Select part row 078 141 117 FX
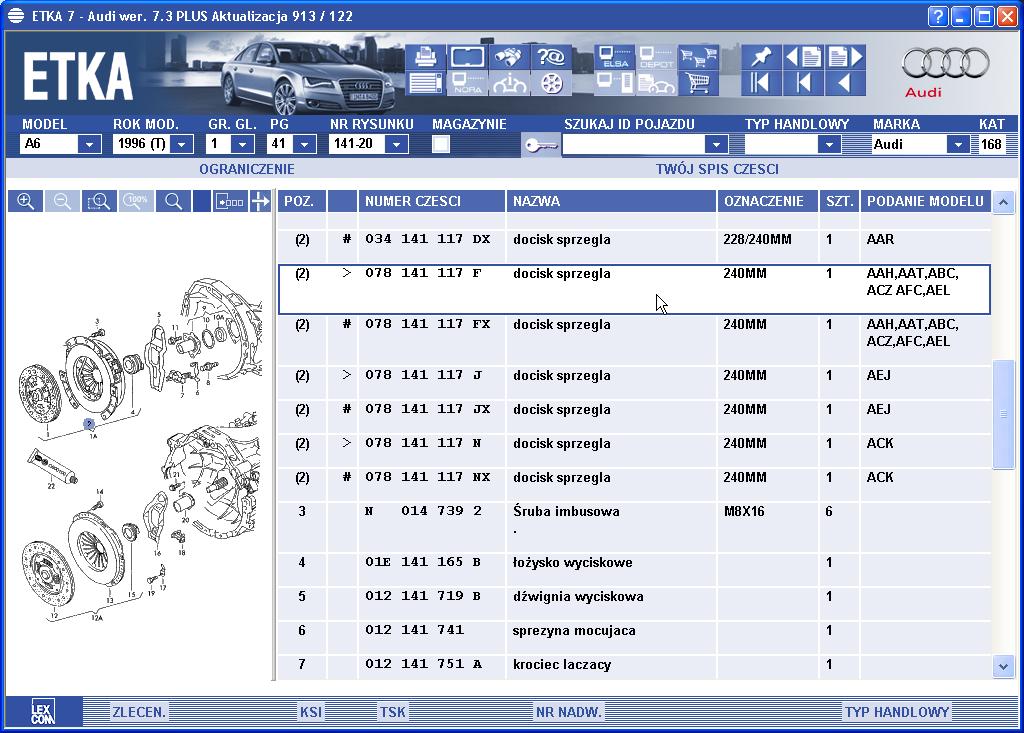 tap(634, 340)
